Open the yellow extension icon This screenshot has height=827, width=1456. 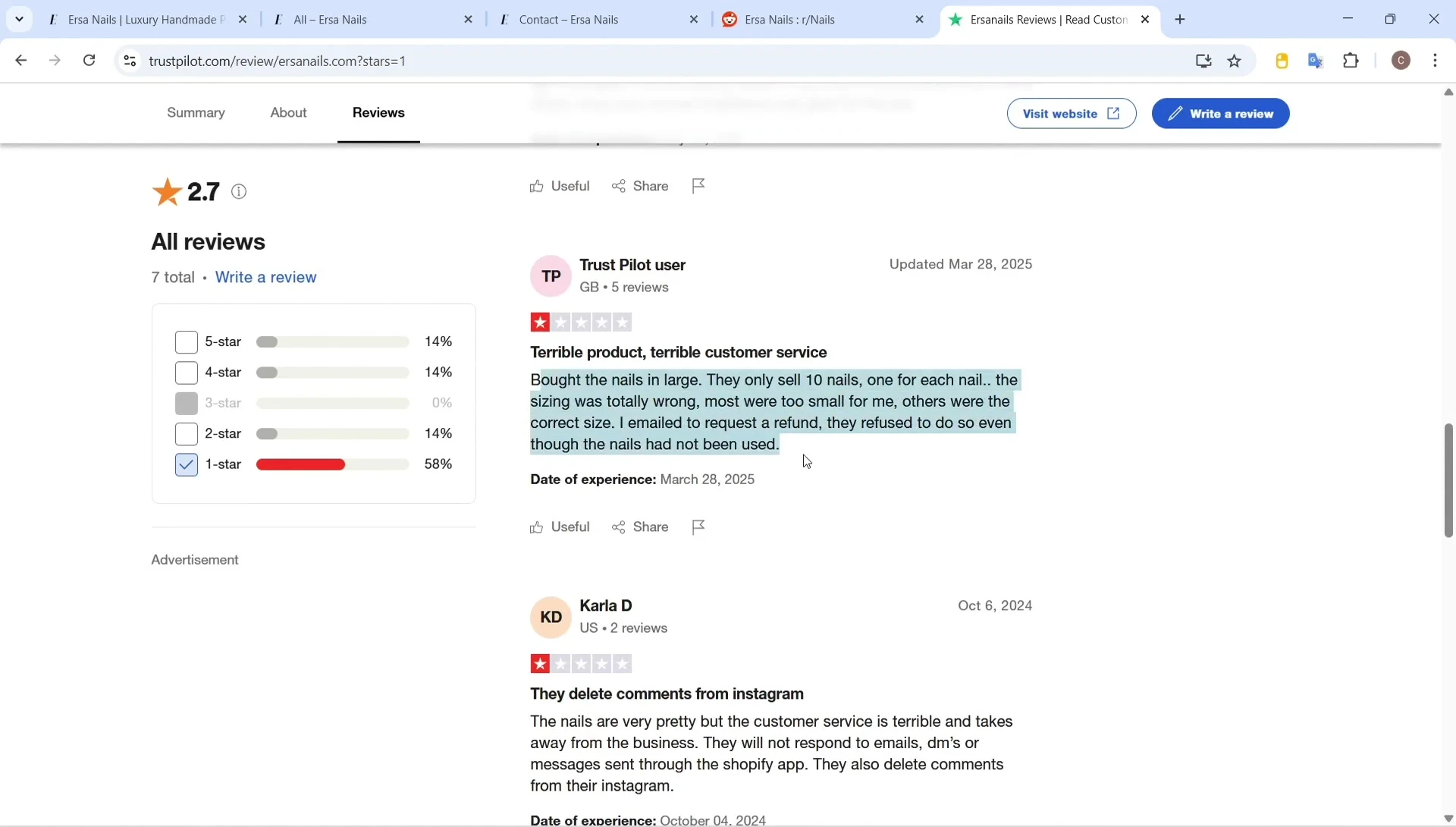coord(1282,61)
